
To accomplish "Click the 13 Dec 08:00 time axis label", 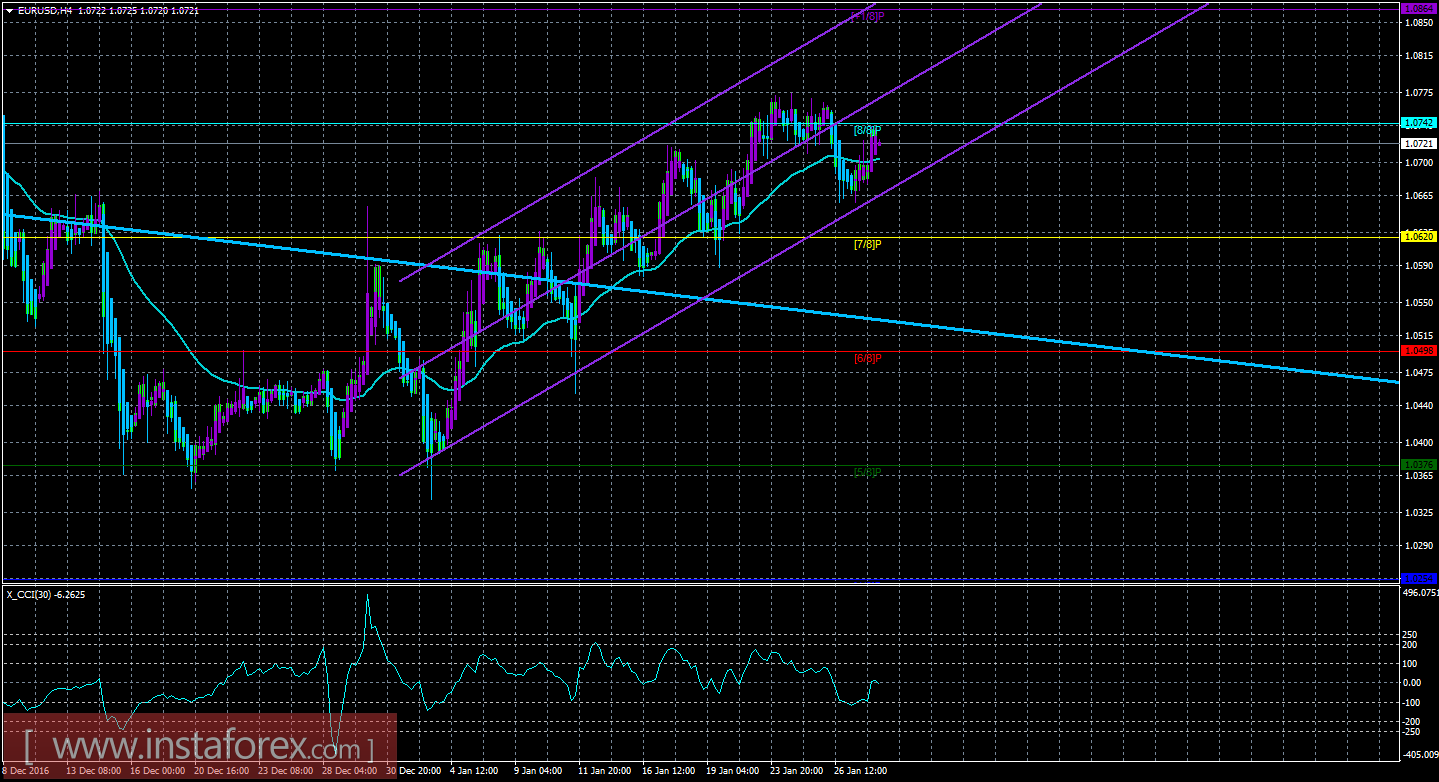I will (x=93, y=771).
